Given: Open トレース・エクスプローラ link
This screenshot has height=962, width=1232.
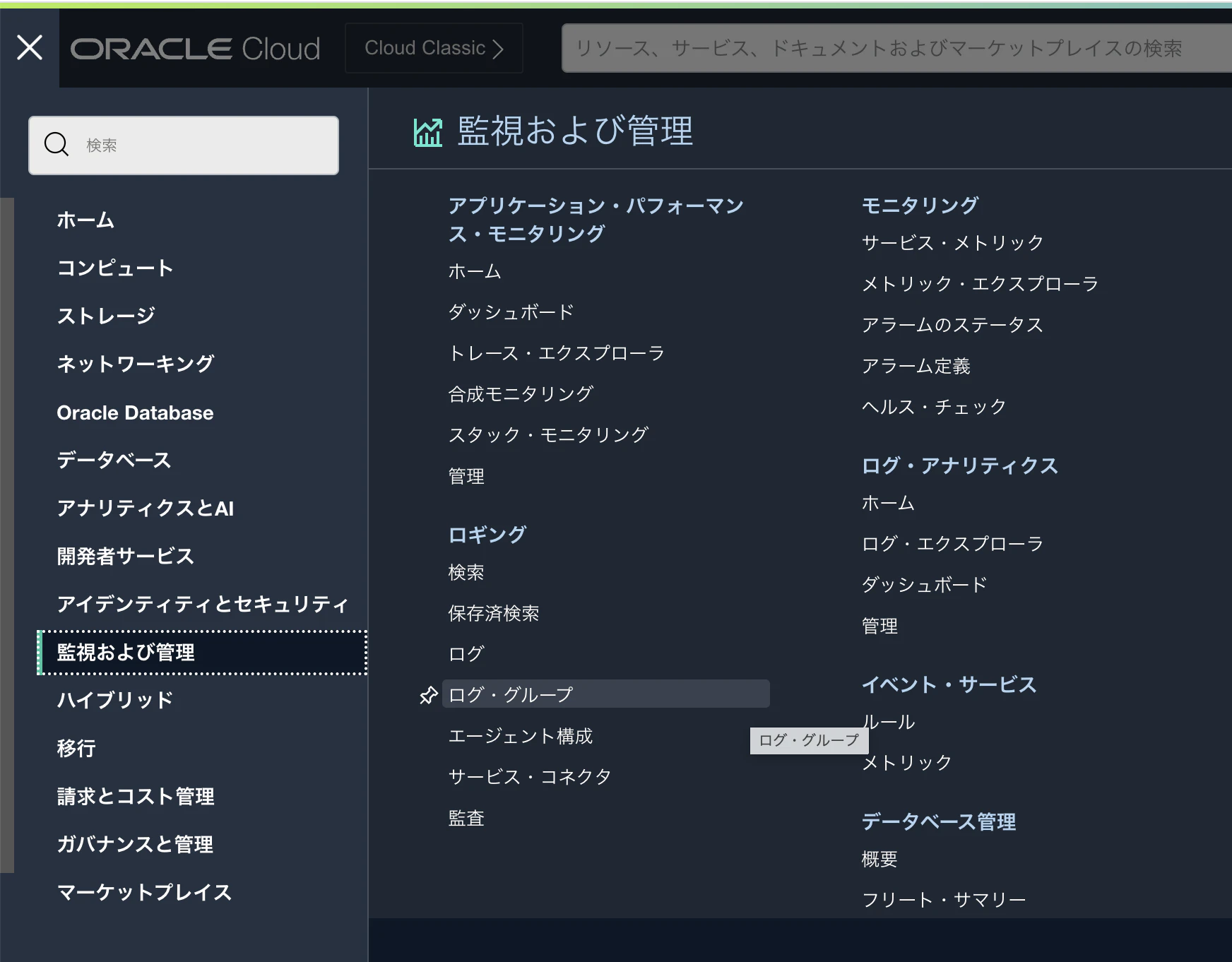Looking at the screenshot, I should coord(557,353).
